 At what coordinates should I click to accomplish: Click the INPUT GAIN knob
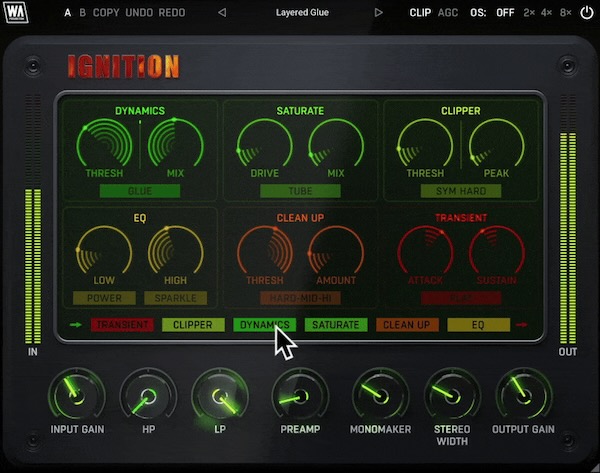(x=77, y=396)
